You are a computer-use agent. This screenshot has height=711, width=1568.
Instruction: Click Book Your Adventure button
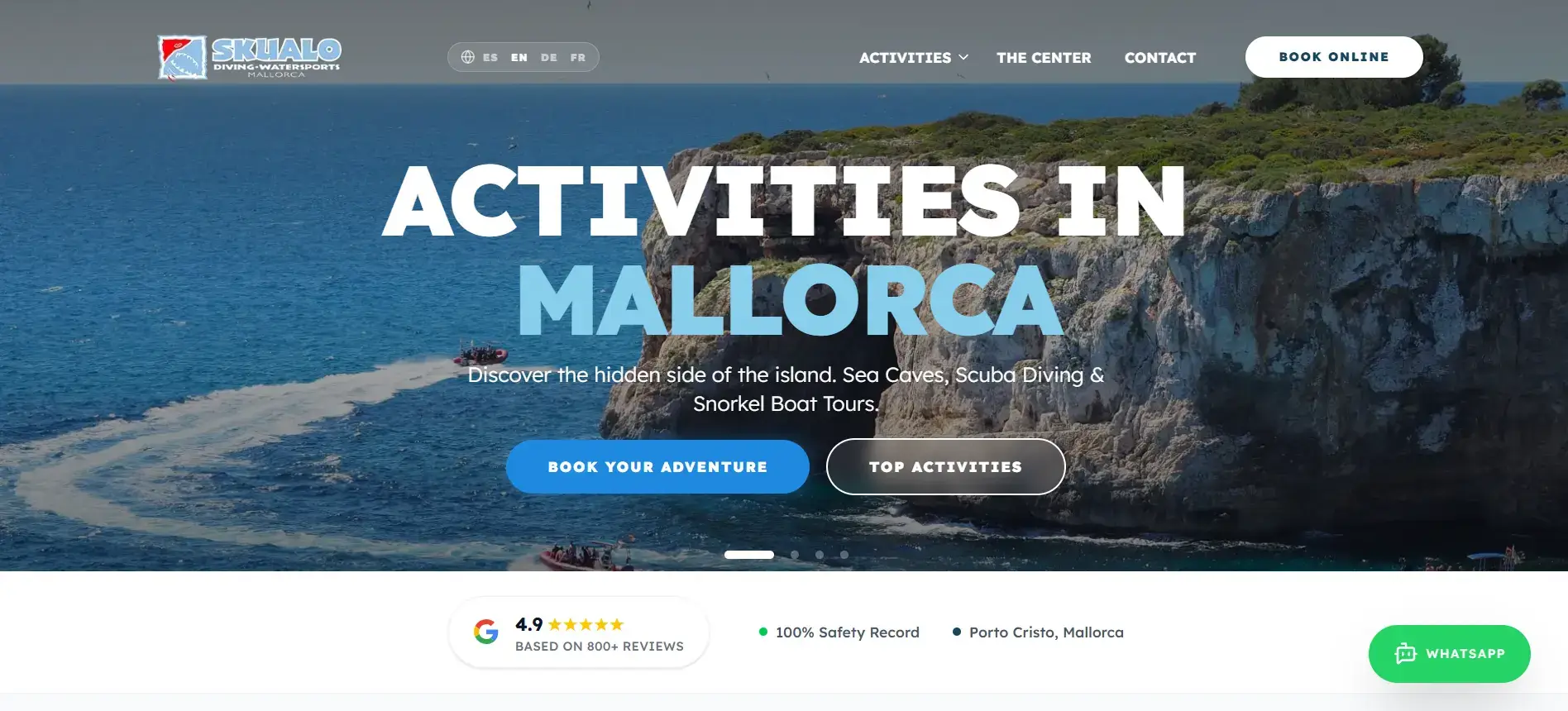coord(657,467)
